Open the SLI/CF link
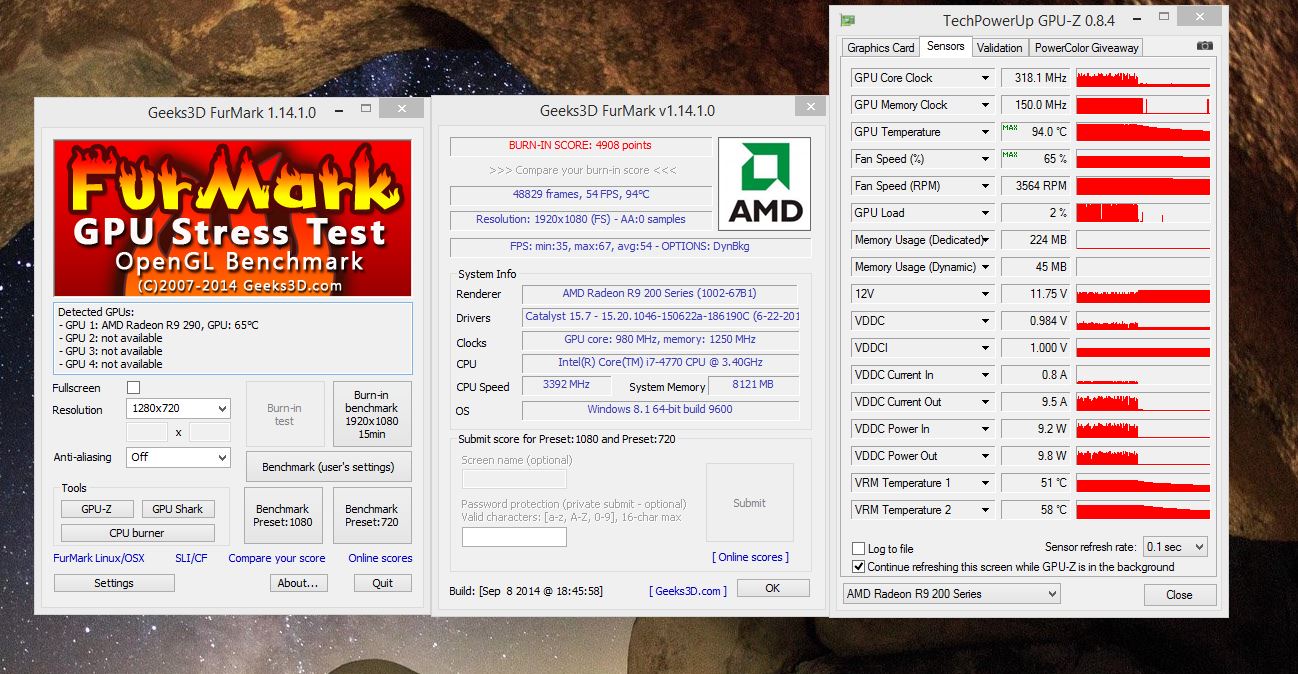 191,558
